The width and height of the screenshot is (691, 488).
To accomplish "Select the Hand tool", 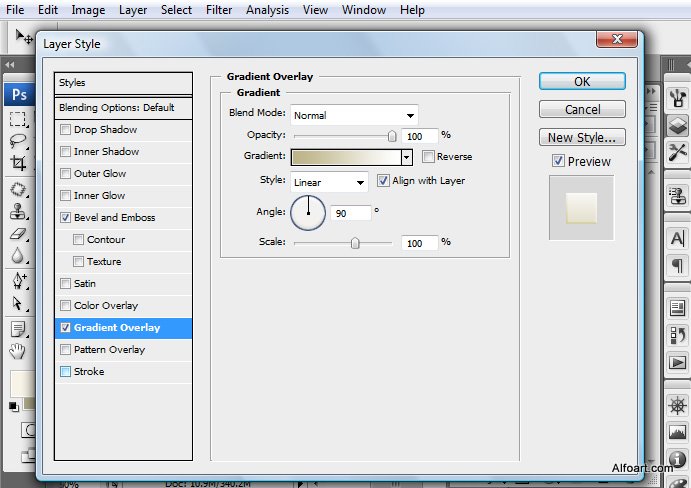I will 17,351.
